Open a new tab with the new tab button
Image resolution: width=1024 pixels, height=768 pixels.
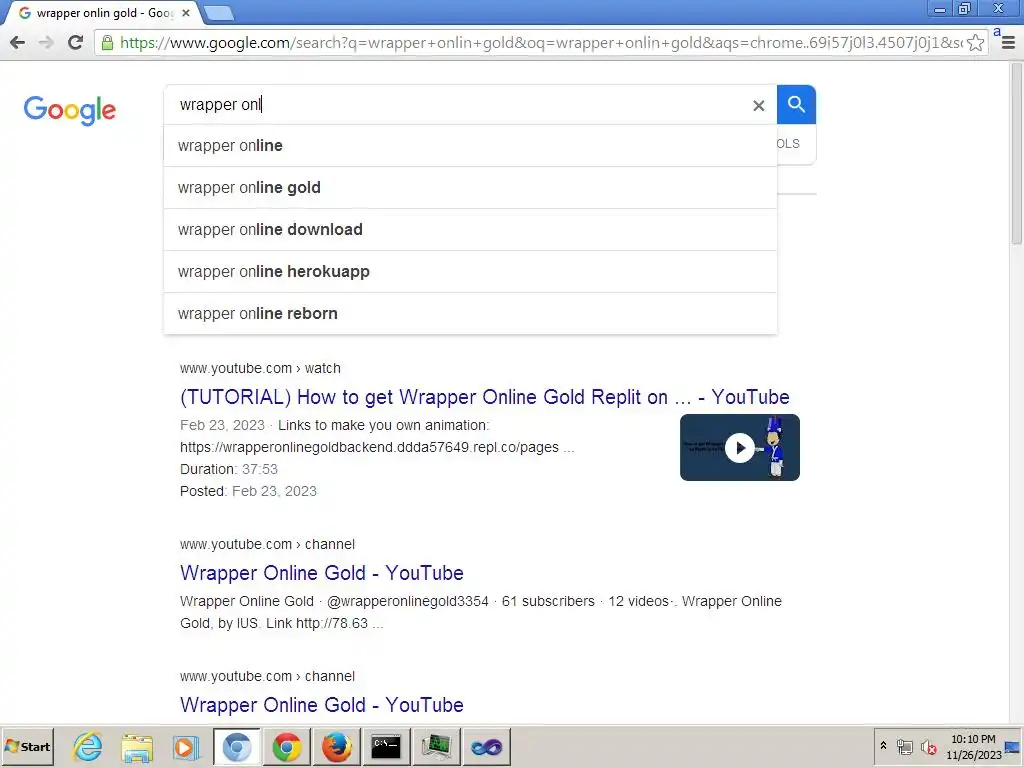coord(219,13)
